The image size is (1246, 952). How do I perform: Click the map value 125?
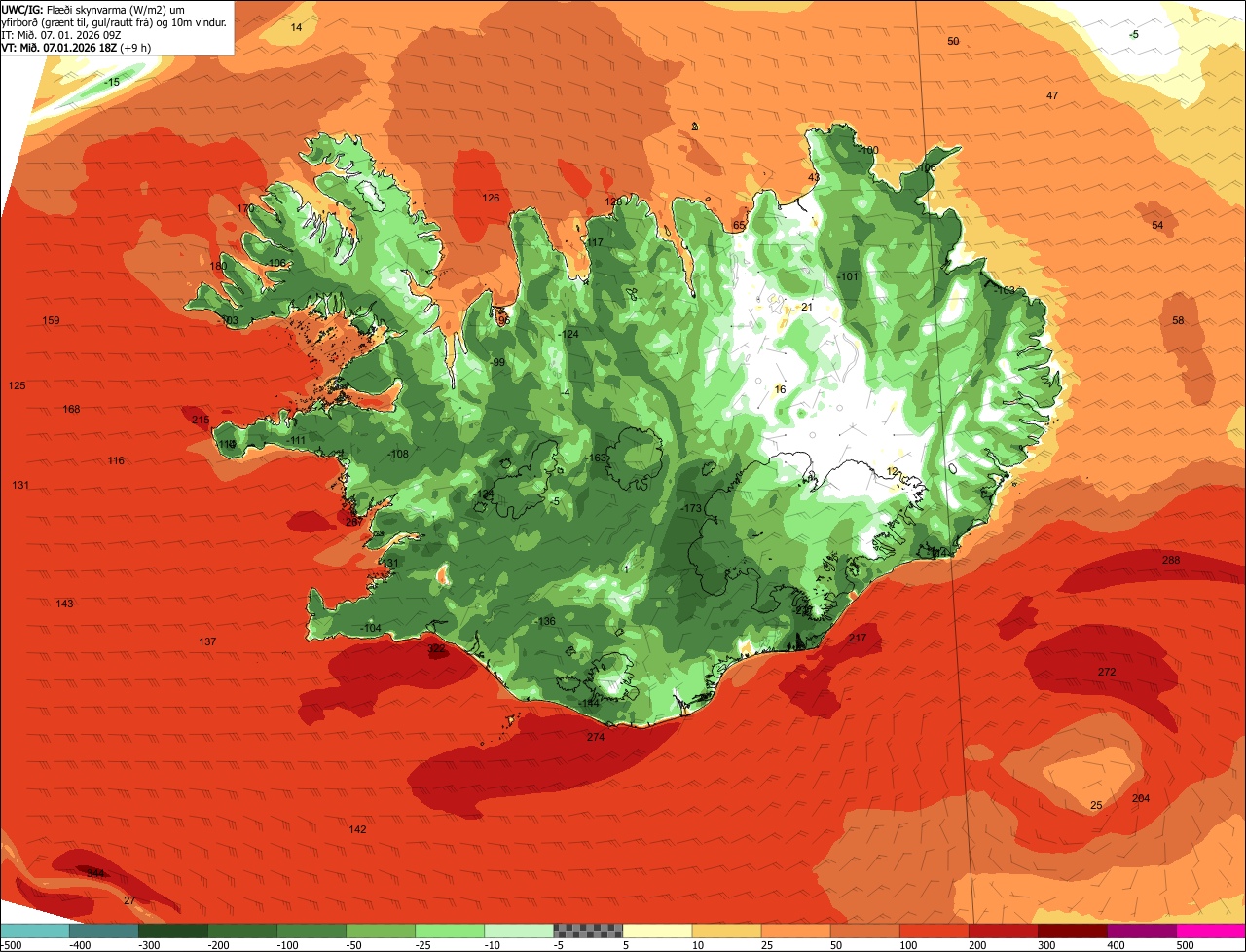coord(17,386)
